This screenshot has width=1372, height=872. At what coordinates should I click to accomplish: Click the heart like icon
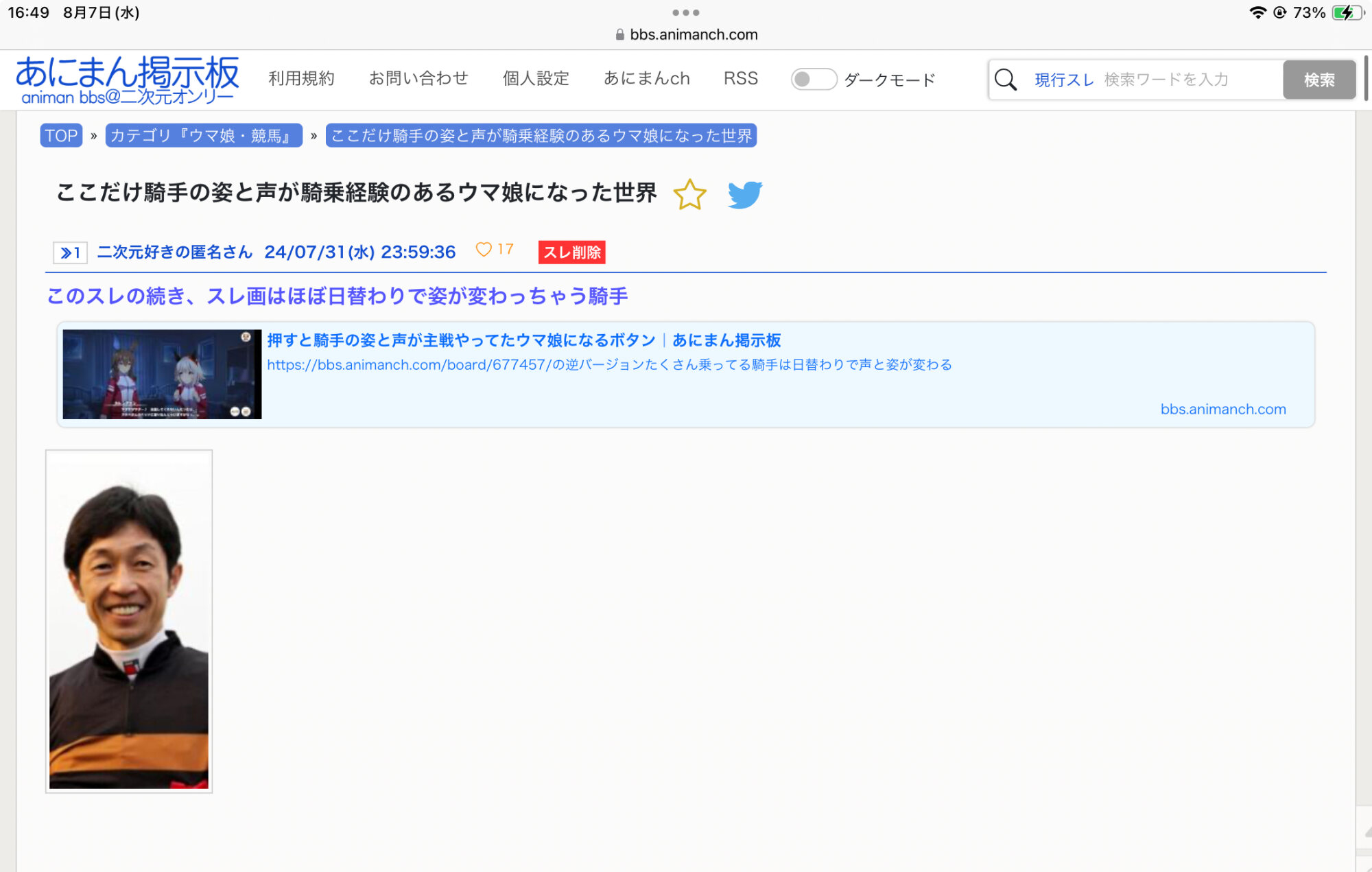[x=484, y=250]
